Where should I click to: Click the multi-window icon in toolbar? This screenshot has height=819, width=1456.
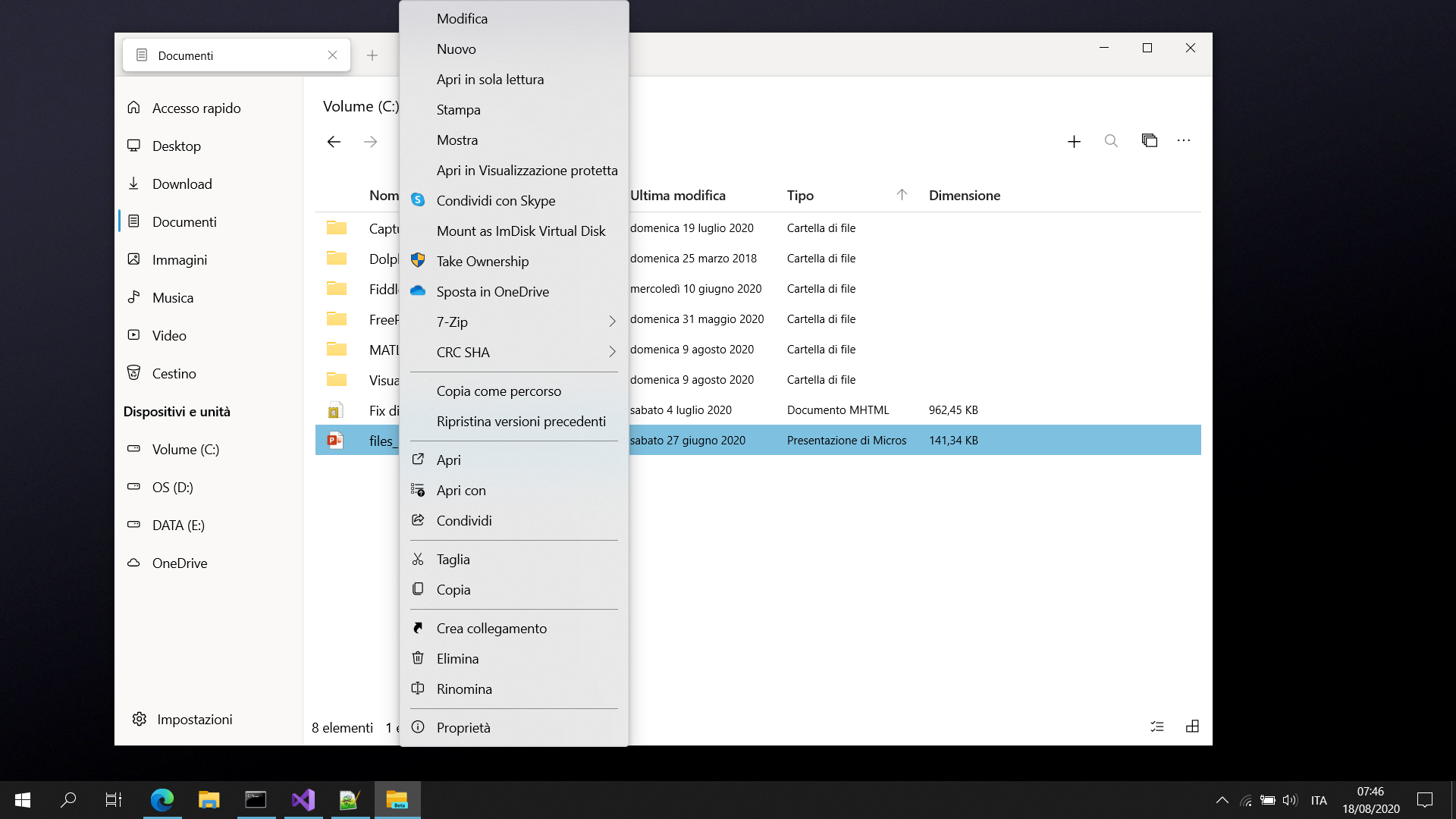click(x=1149, y=140)
